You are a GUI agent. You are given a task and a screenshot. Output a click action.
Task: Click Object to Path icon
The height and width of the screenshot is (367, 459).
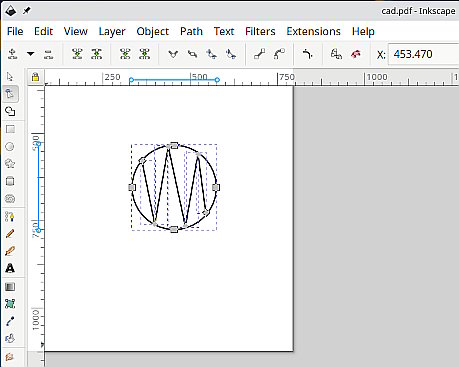point(336,54)
